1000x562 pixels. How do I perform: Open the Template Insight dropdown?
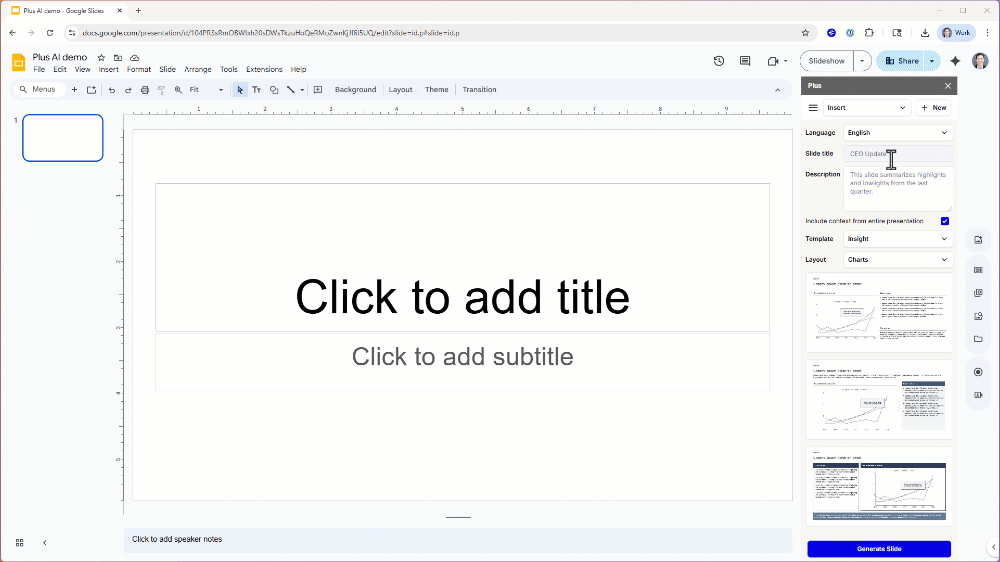tap(897, 239)
